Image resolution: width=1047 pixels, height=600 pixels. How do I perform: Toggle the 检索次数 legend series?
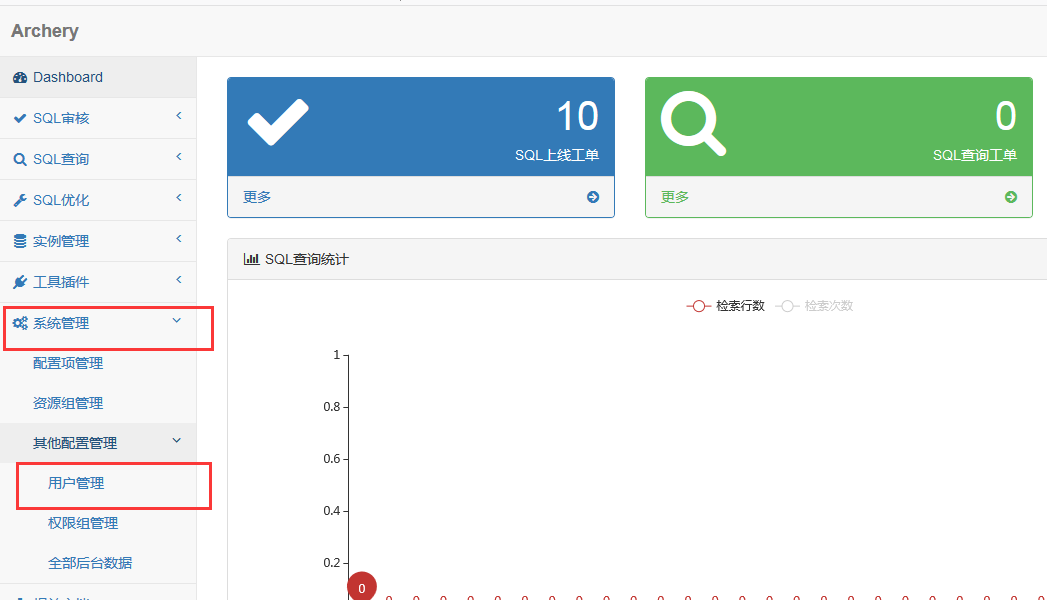tap(815, 306)
